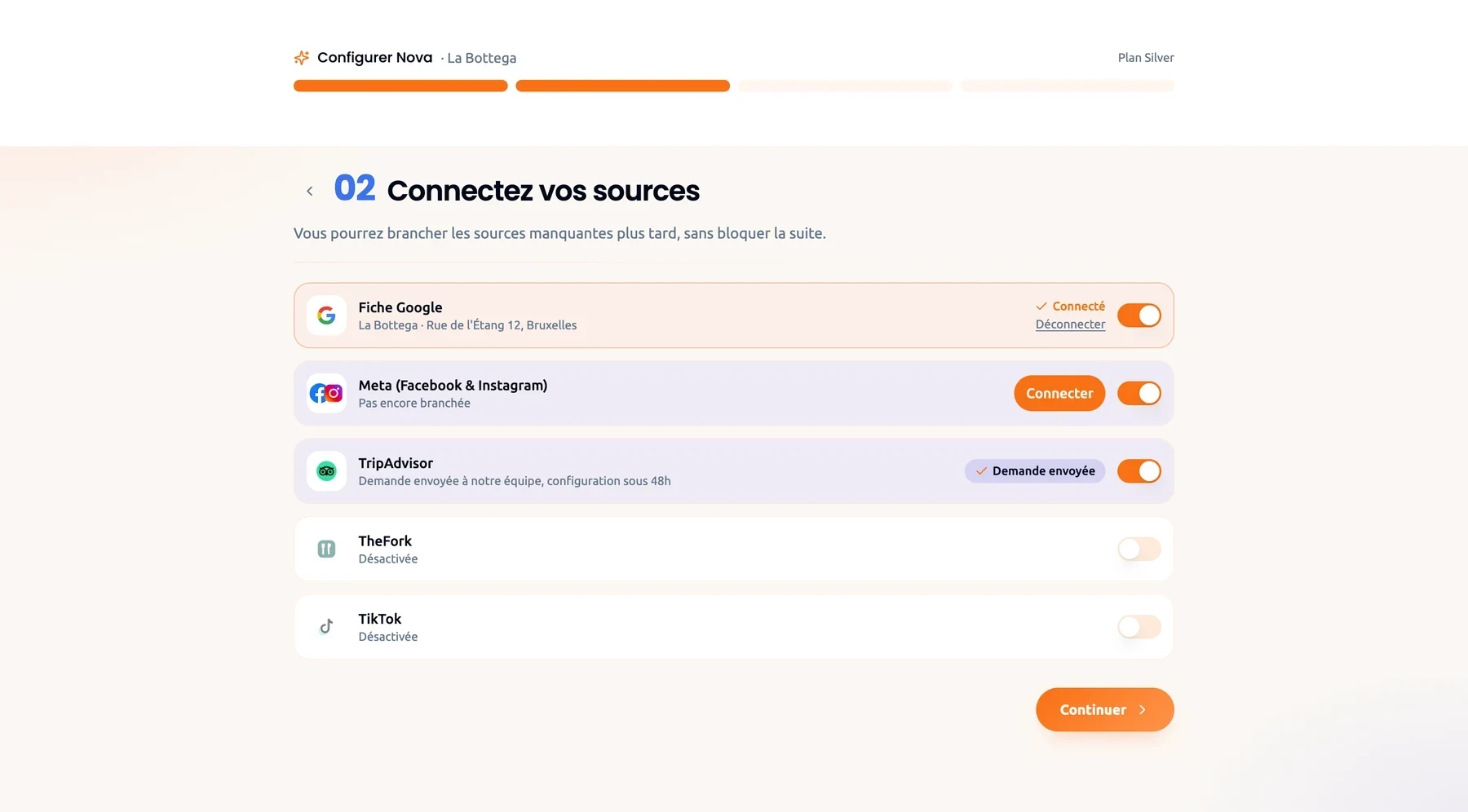Click the Vous pourrez brancher subtitle text
This screenshot has width=1468, height=812.
pyautogui.click(x=559, y=234)
